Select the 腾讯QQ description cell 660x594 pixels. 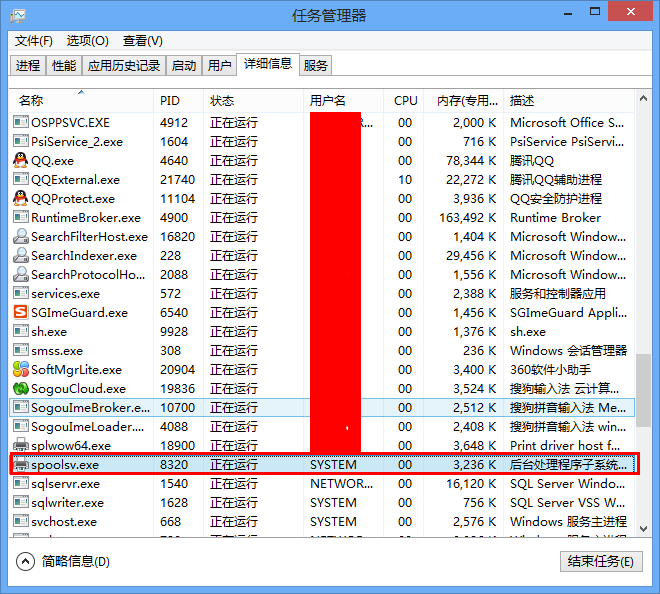532,161
